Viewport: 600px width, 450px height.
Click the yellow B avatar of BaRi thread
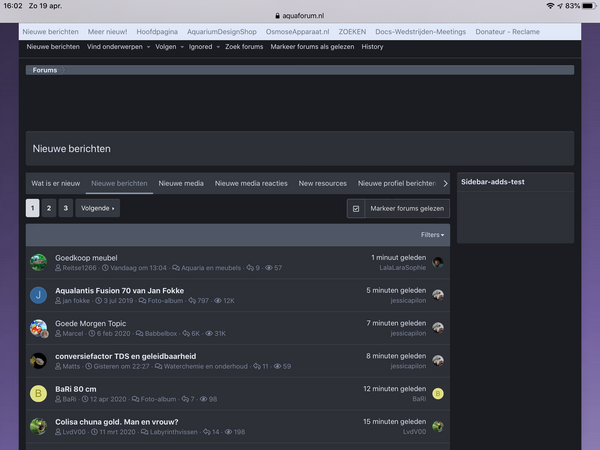tap(38, 393)
